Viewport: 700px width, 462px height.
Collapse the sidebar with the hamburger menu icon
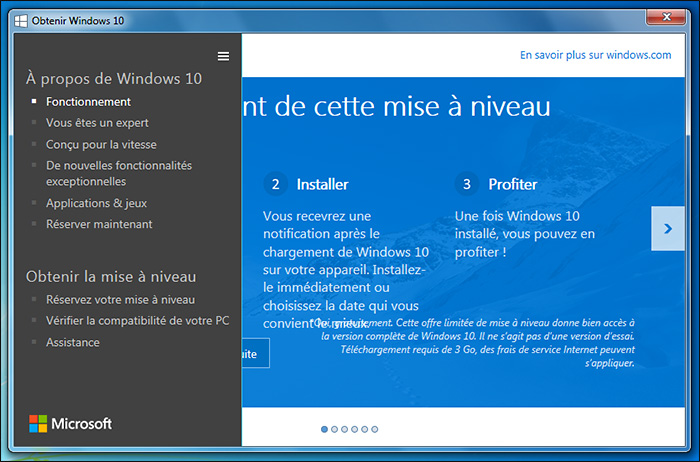pos(223,56)
